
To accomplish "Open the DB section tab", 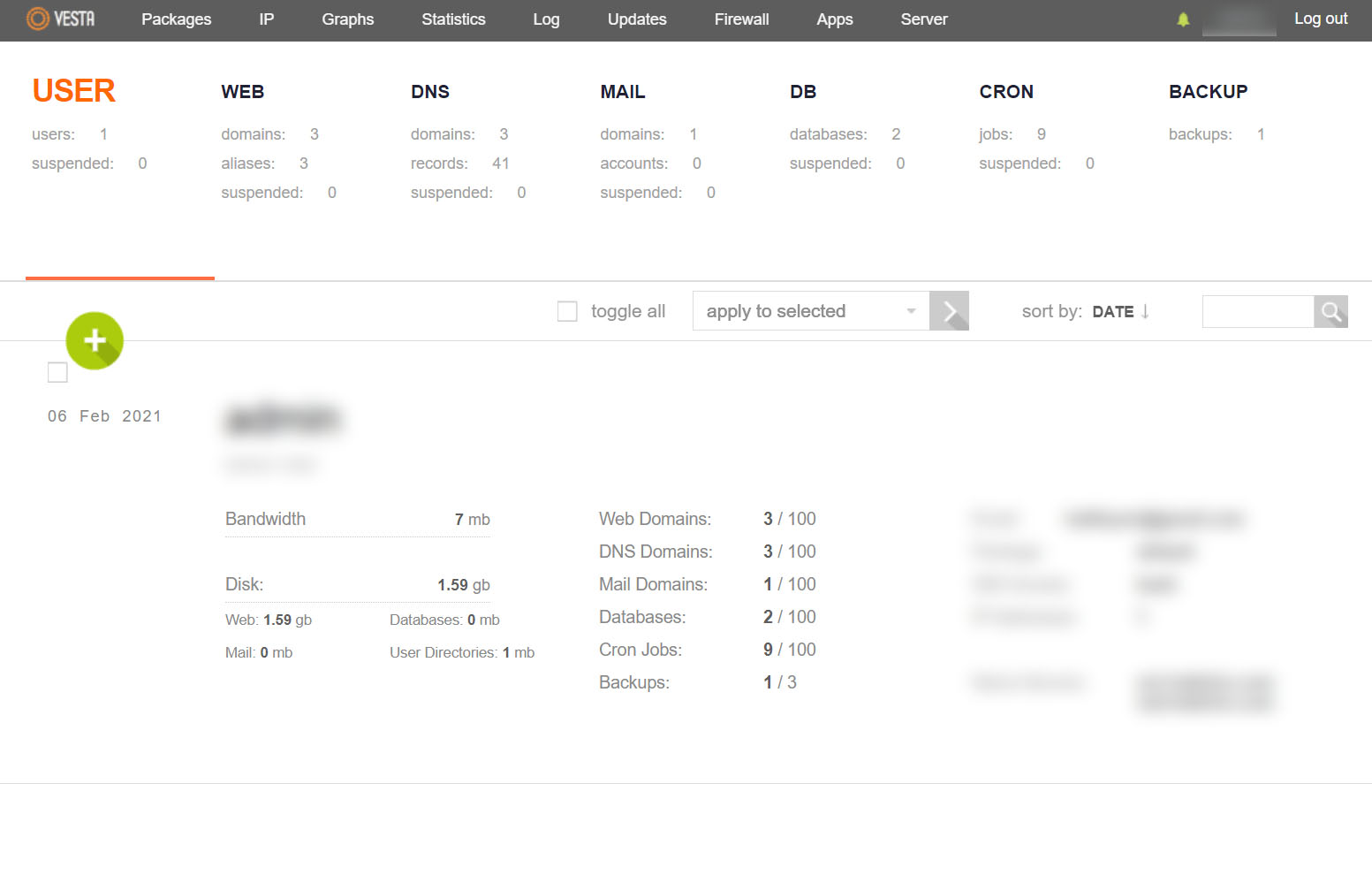I will pyautogui.click(x=803, y=92).
